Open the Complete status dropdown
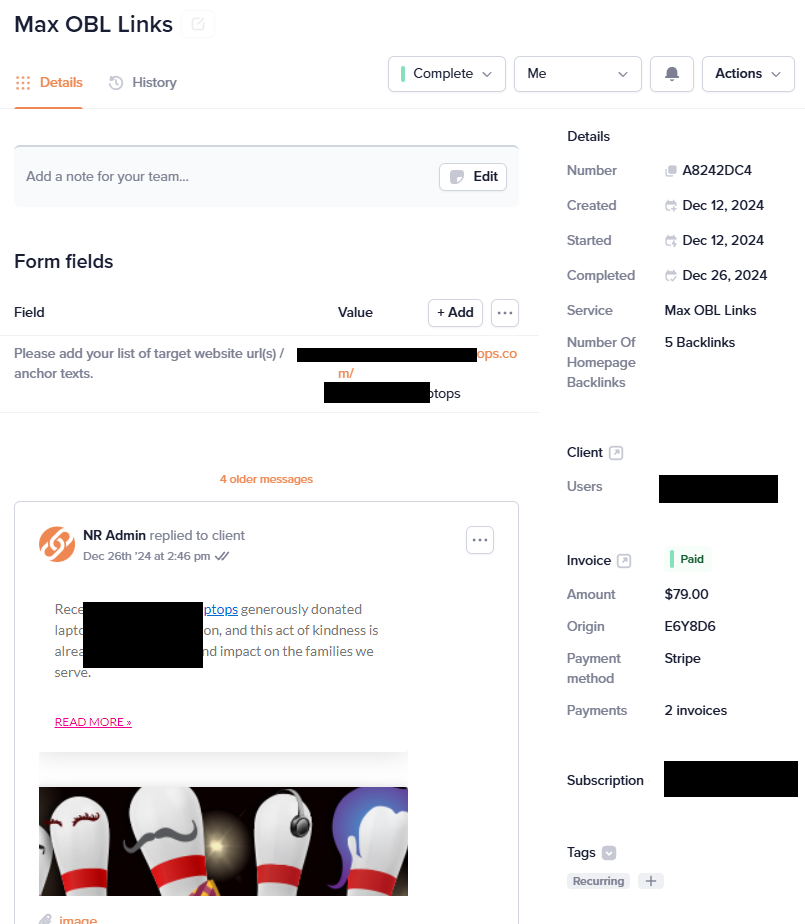The image size is (805, 924). (447, 74)
